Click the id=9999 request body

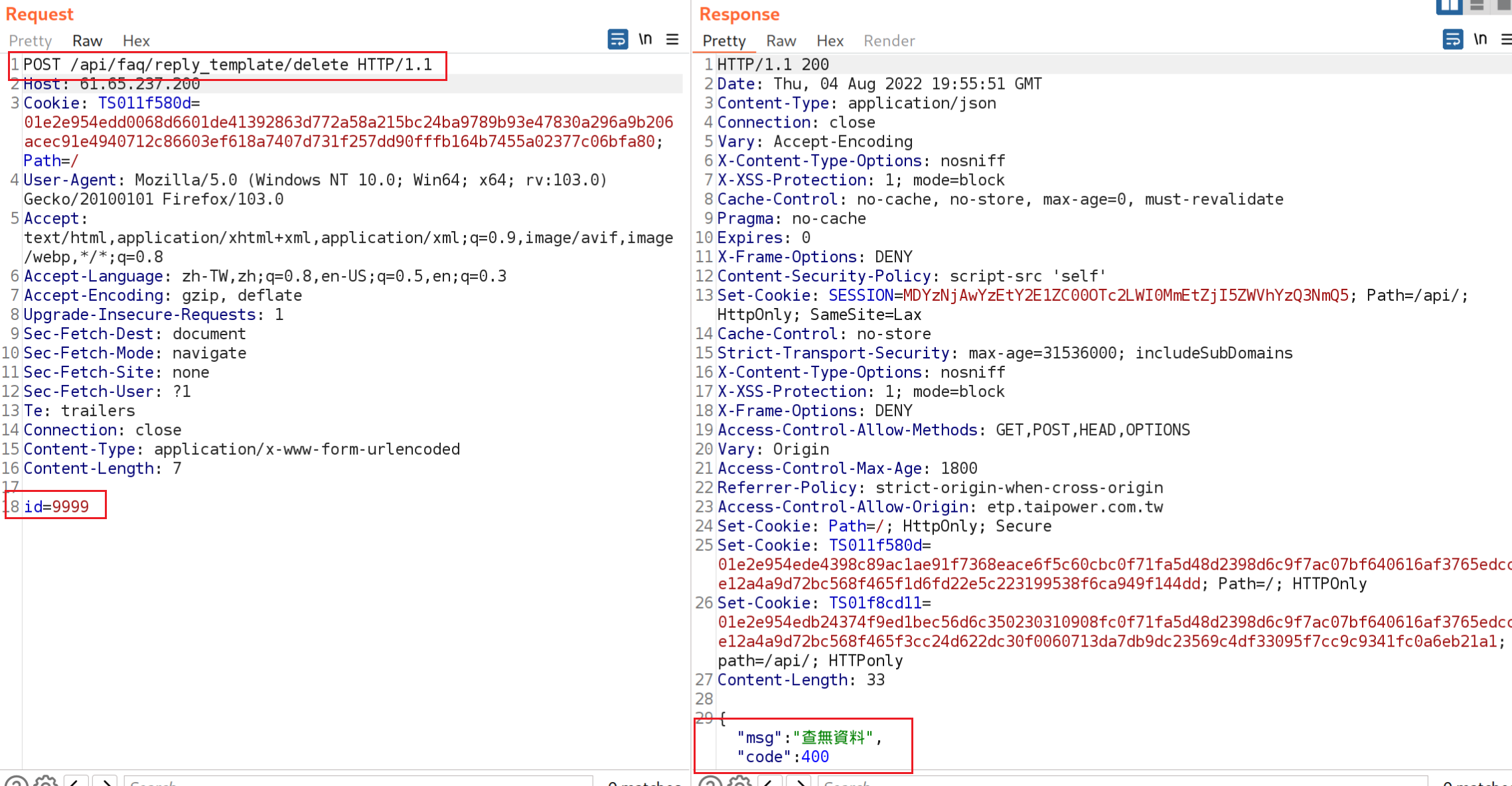[x=56, y=507]
